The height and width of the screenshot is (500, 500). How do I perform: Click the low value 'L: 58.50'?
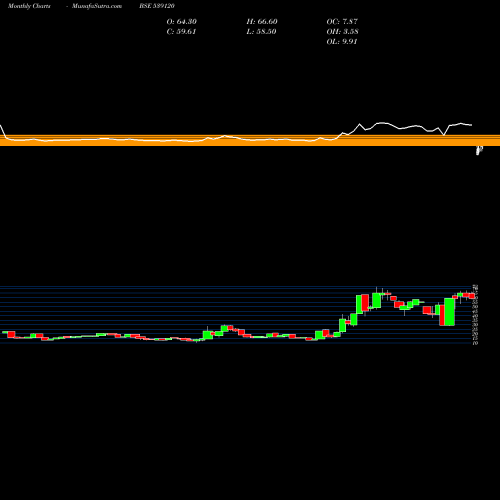(261, 32)
